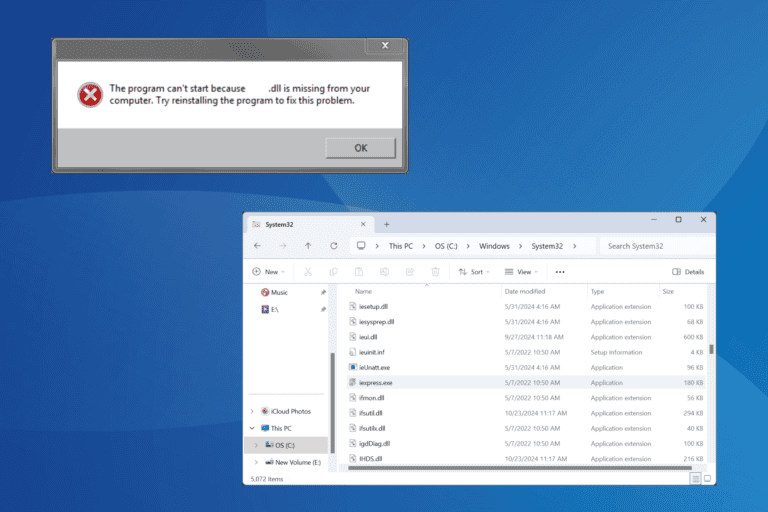Navigate up one folder level
The width and height of the screenshot is (768, 512).
pos(308,246)
